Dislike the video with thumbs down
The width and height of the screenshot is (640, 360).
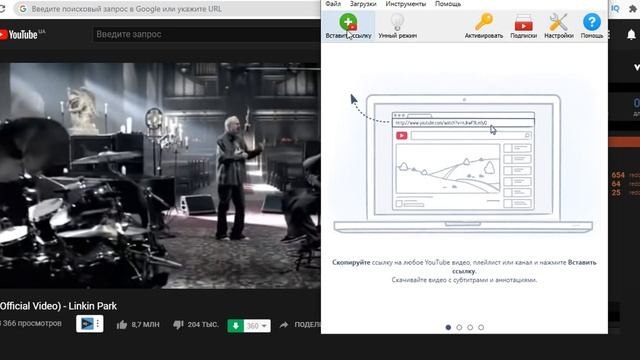pos(196,325)
